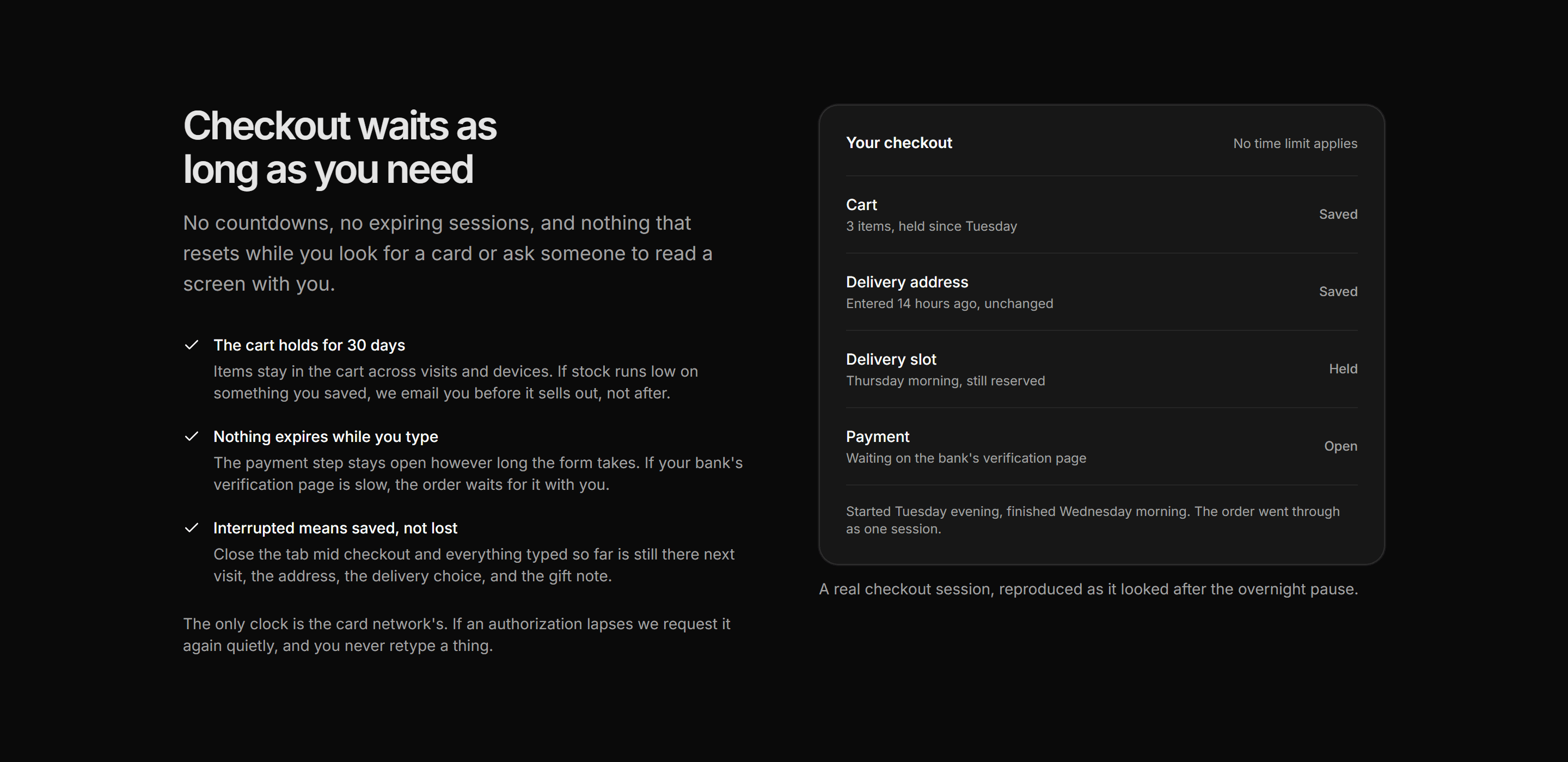This screenshot has height=762, width=1568.
Task: Select the Delivery address row
Action: coord(1101,292)
